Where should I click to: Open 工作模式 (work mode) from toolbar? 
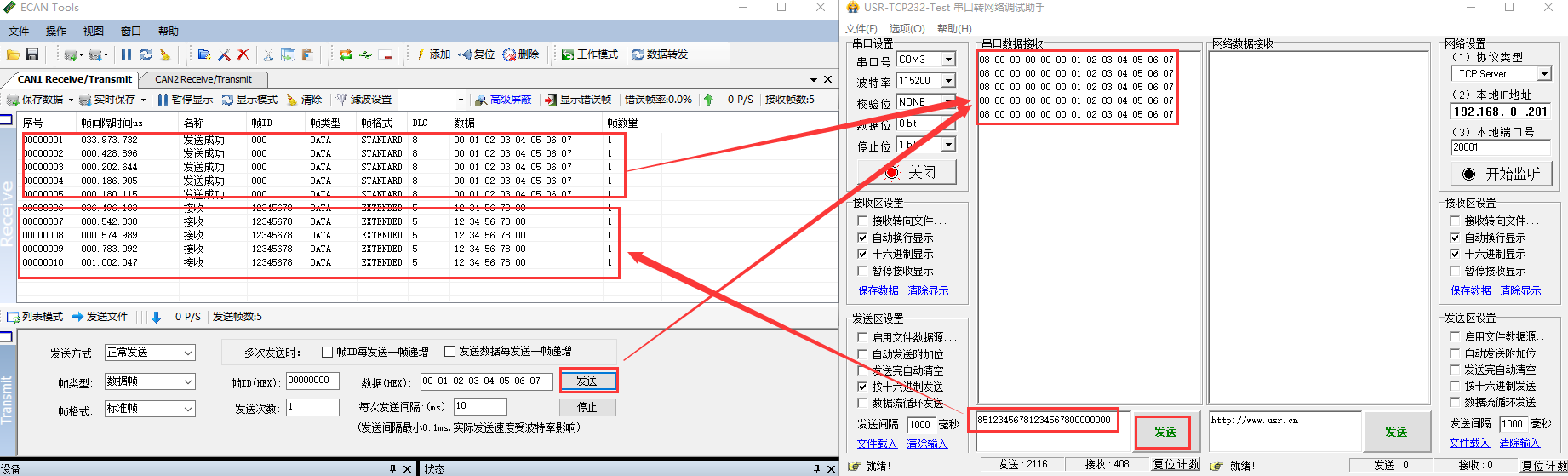click(589, 54)
